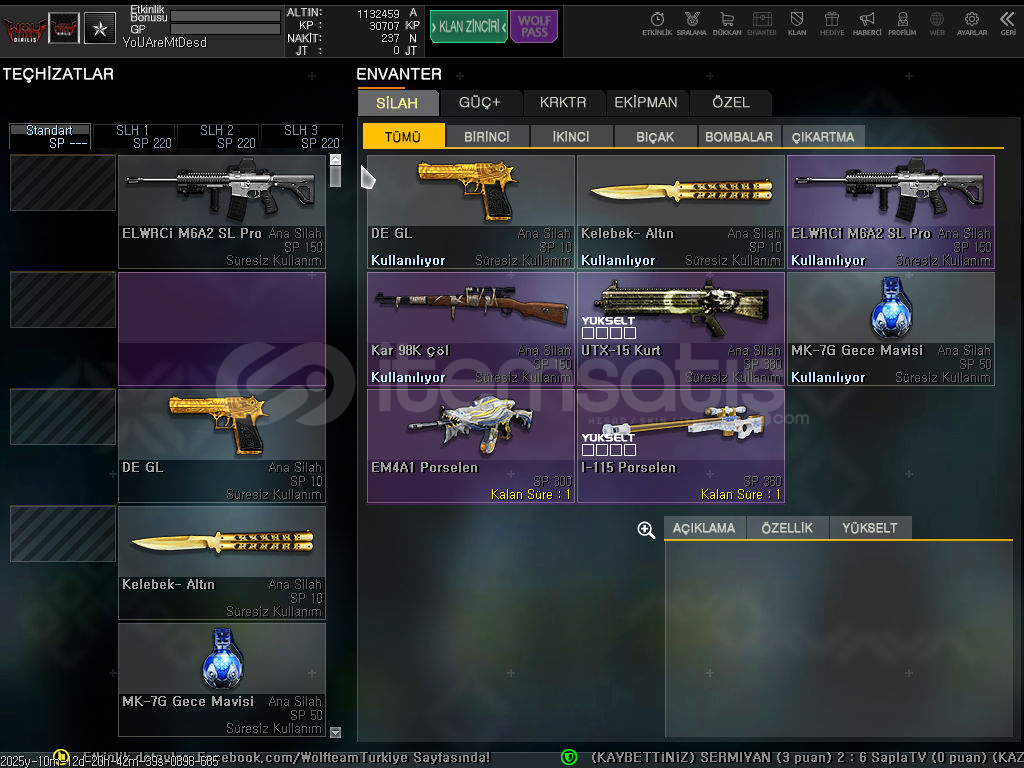Select the Kar 98K çöl rifle card
Viewport: 1024px width, 768px height.
[x=471, y=329]
